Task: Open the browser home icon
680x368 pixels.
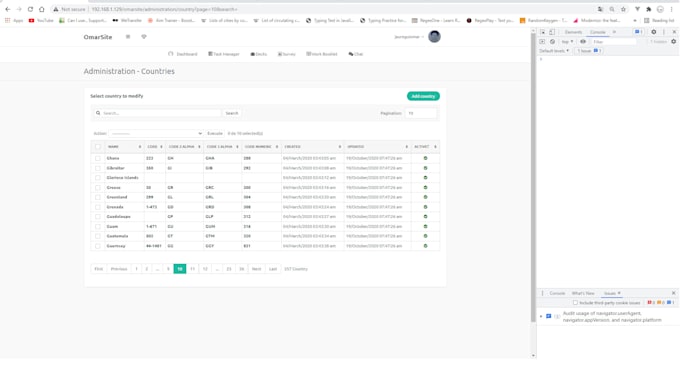Action: pyautogui.click(x=42, y=9)
